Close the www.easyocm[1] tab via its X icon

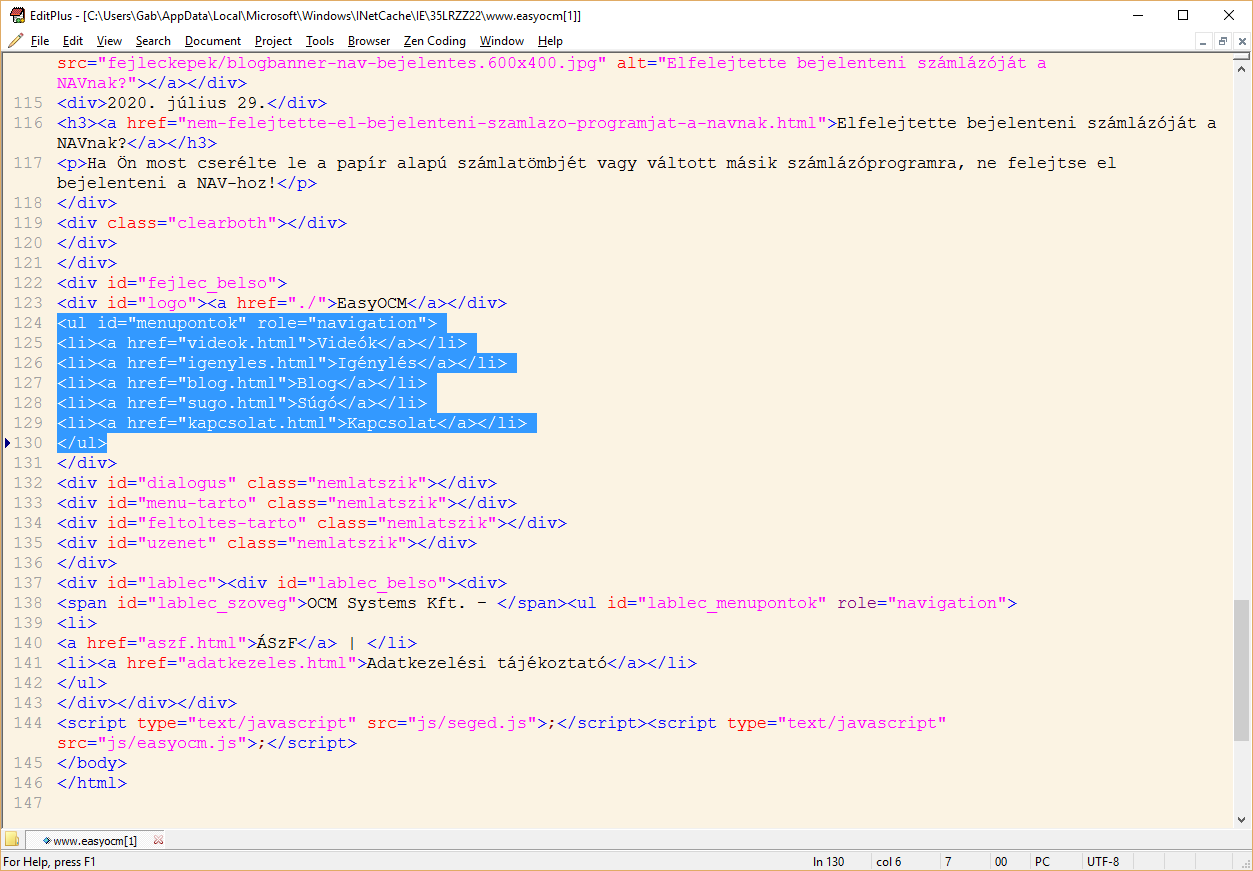[x=157, y=840]
